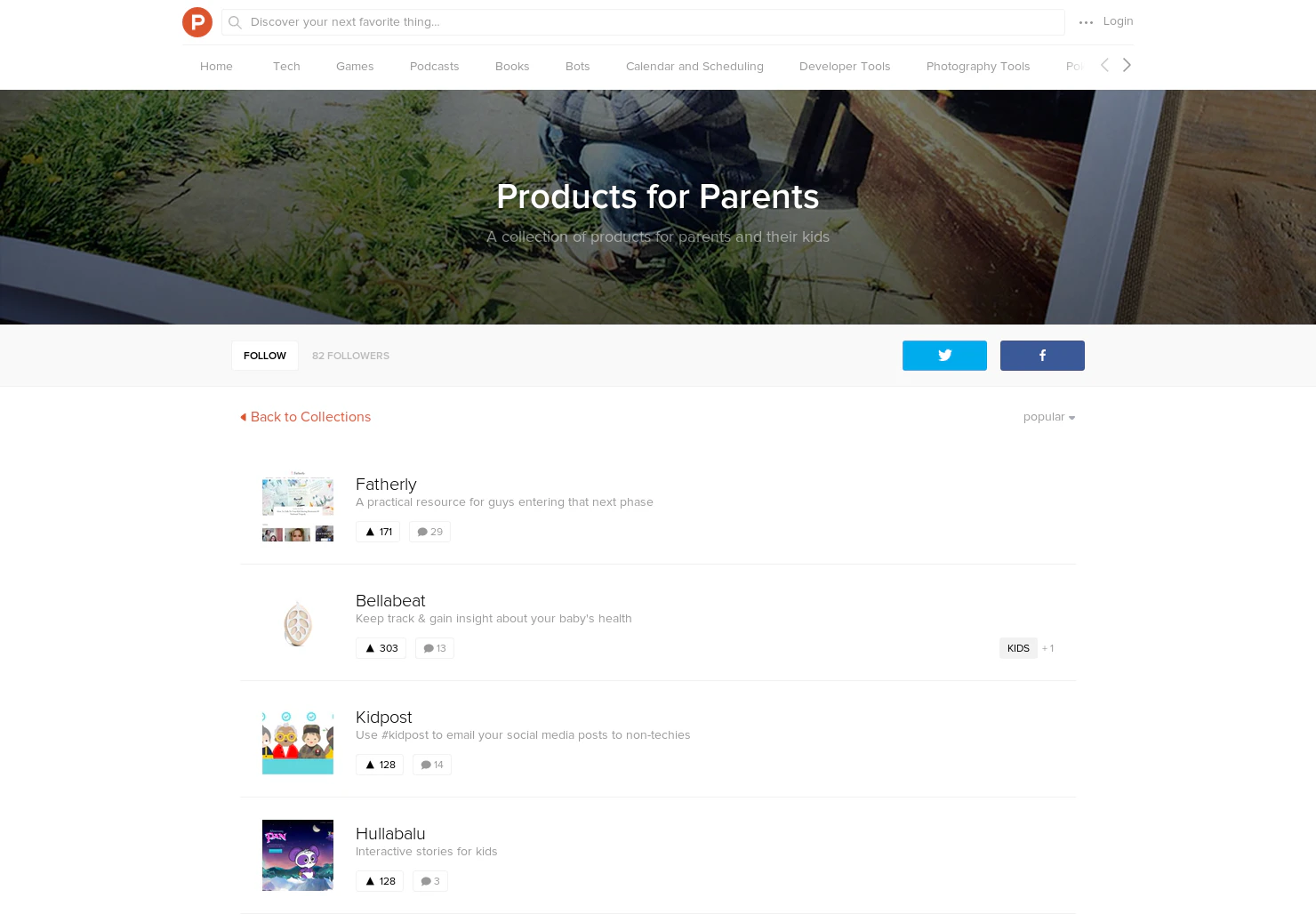The height and width of the screenshot is (922, 1316).
Task: Open the Hullabalu product thumbnail
Action: coord(297,854)
